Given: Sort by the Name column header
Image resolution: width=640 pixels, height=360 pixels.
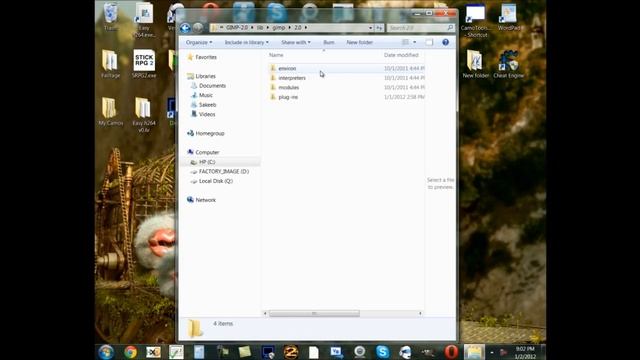Looking at the screenshot, I should click(276, 55).
